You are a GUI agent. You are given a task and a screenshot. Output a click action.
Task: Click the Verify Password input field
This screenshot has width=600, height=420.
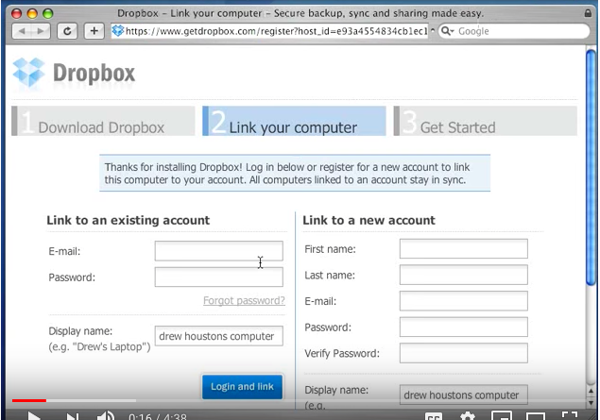(x=463, y=353)
